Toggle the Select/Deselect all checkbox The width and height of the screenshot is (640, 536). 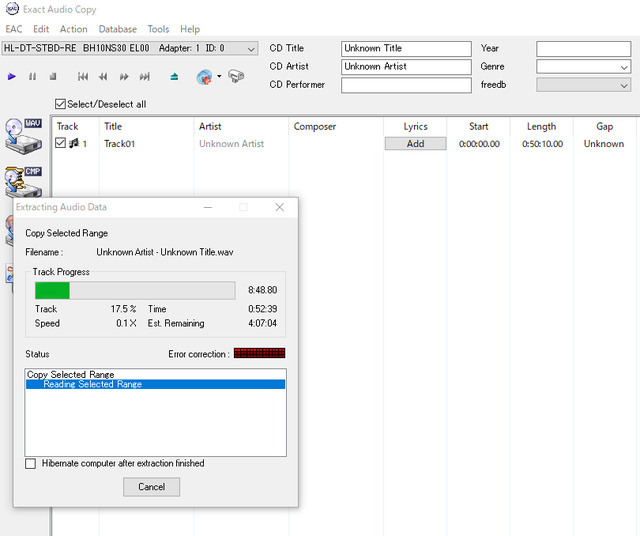tap(60, 104)
